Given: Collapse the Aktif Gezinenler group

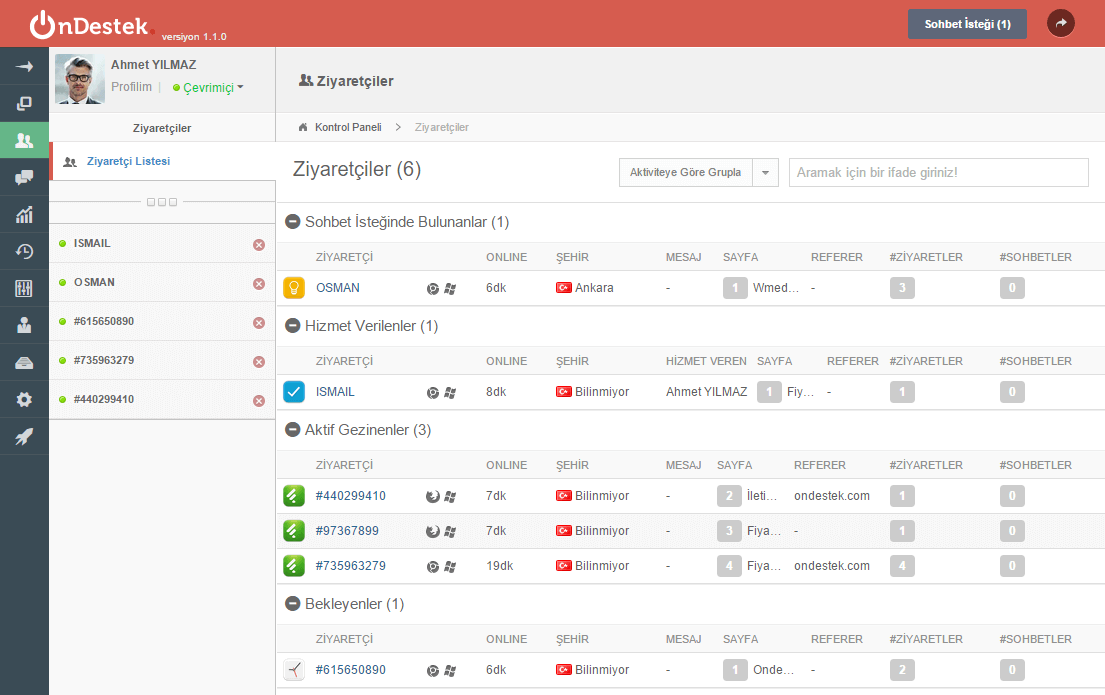Looking at the screenshot, I should pyautogui.click(x=293, y=430).
